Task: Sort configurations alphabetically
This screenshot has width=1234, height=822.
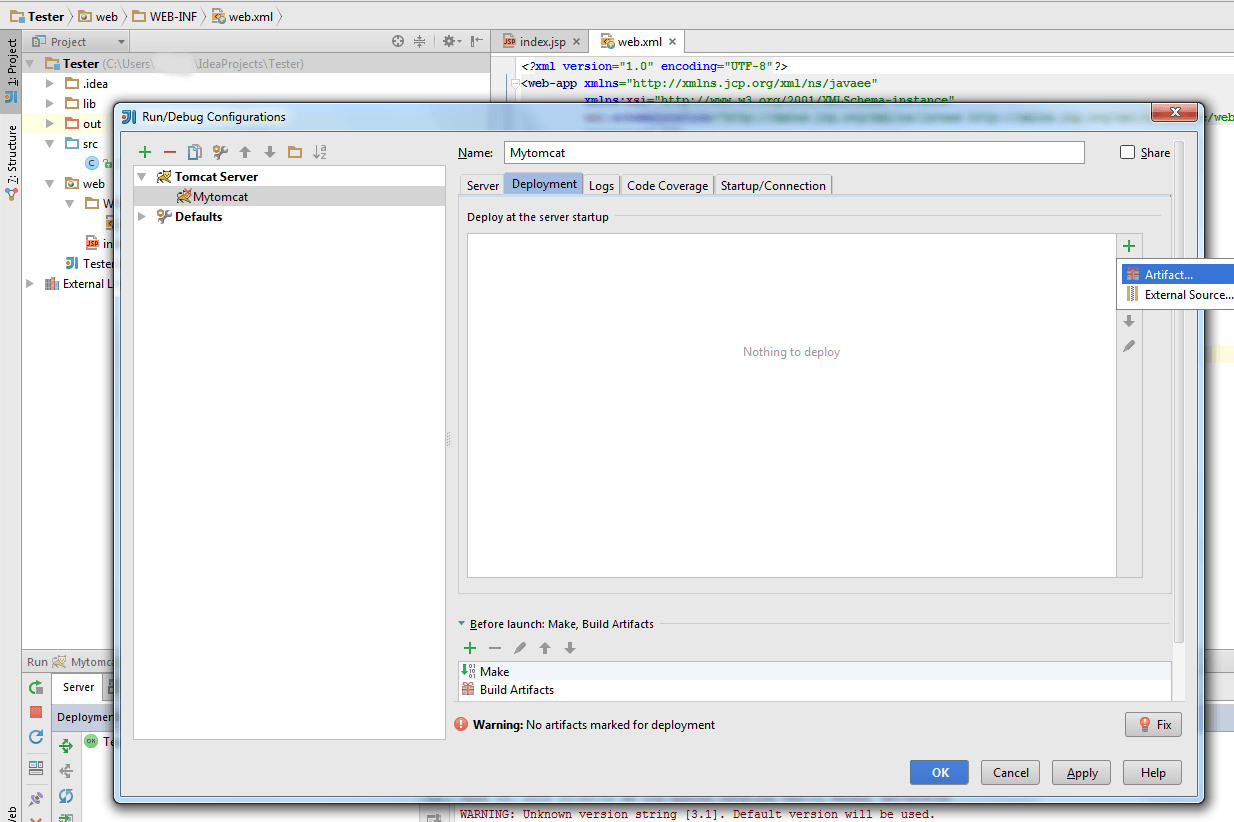Action: point(320,152)
